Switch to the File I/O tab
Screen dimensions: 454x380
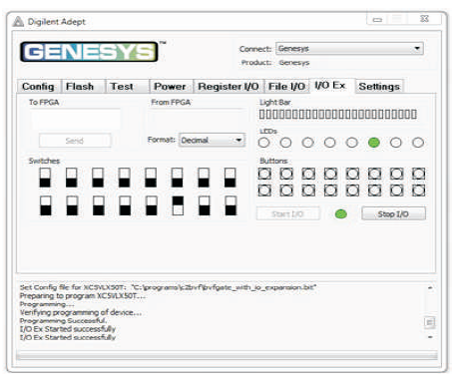[x=287, y=87]
